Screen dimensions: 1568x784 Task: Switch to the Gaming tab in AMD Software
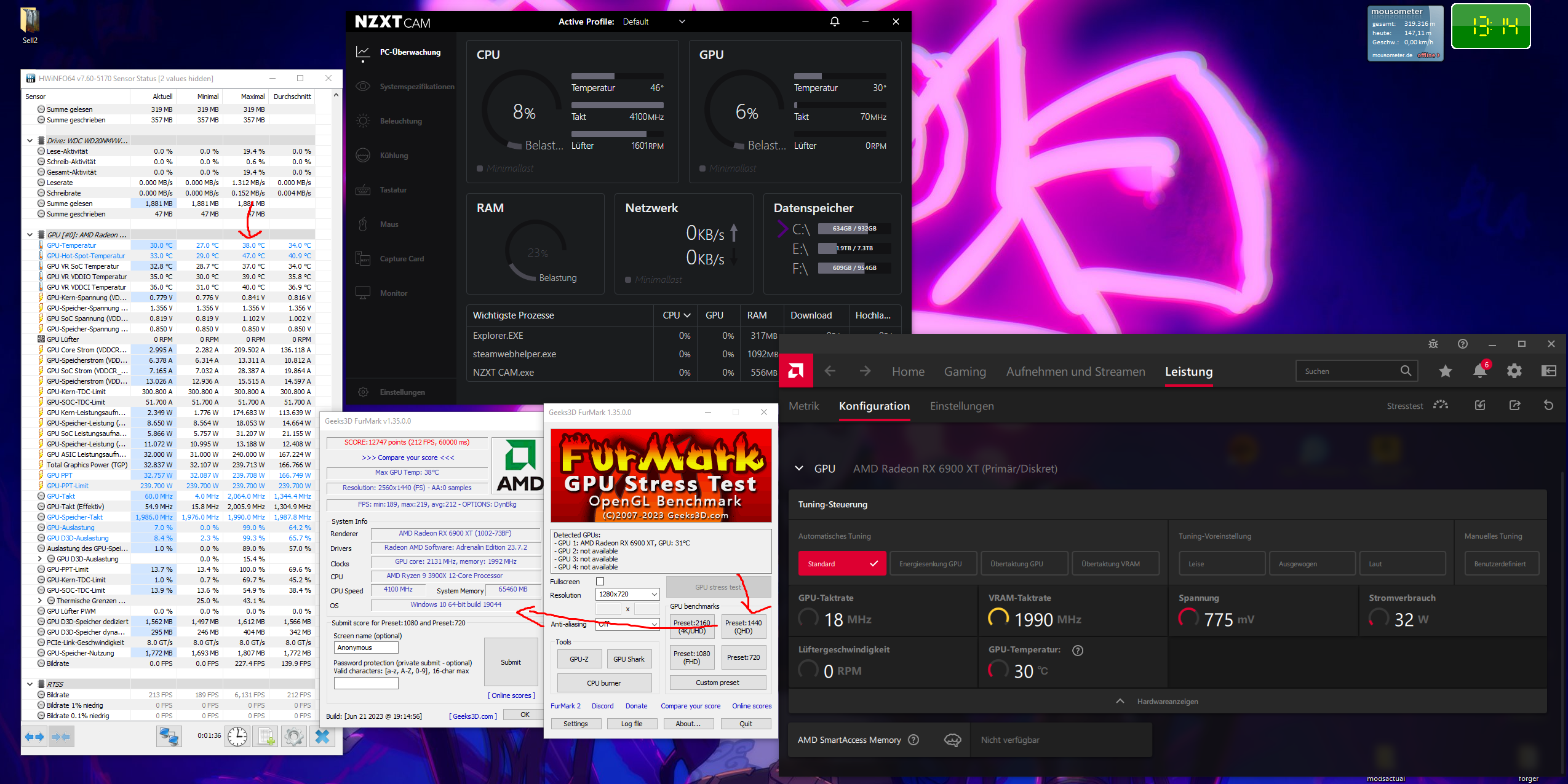pyautogui.click(x=965, y=371)
